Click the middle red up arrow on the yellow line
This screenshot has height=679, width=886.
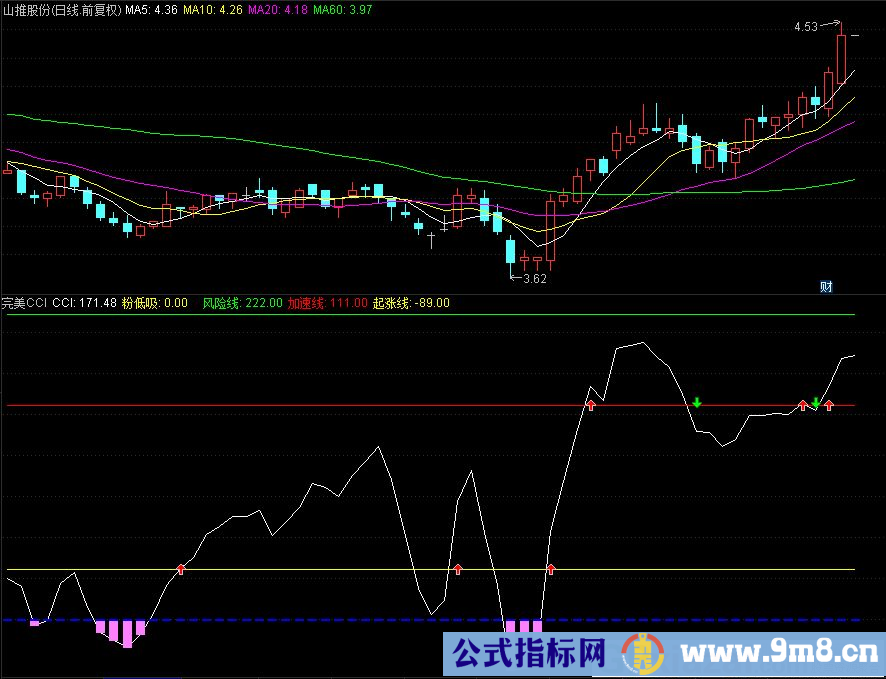458,569
